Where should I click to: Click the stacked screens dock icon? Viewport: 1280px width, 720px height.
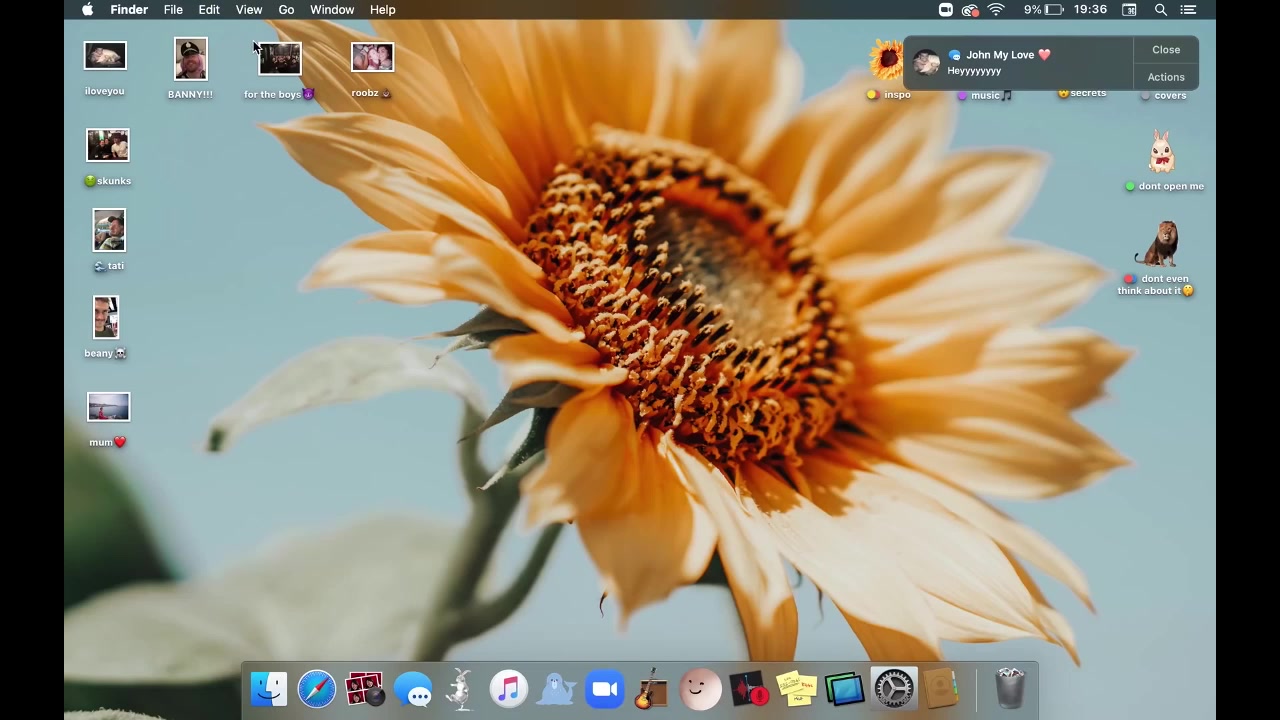tap(845, 689)
